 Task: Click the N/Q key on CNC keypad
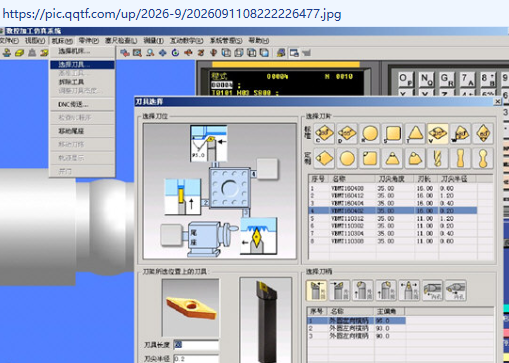point(426,79)
